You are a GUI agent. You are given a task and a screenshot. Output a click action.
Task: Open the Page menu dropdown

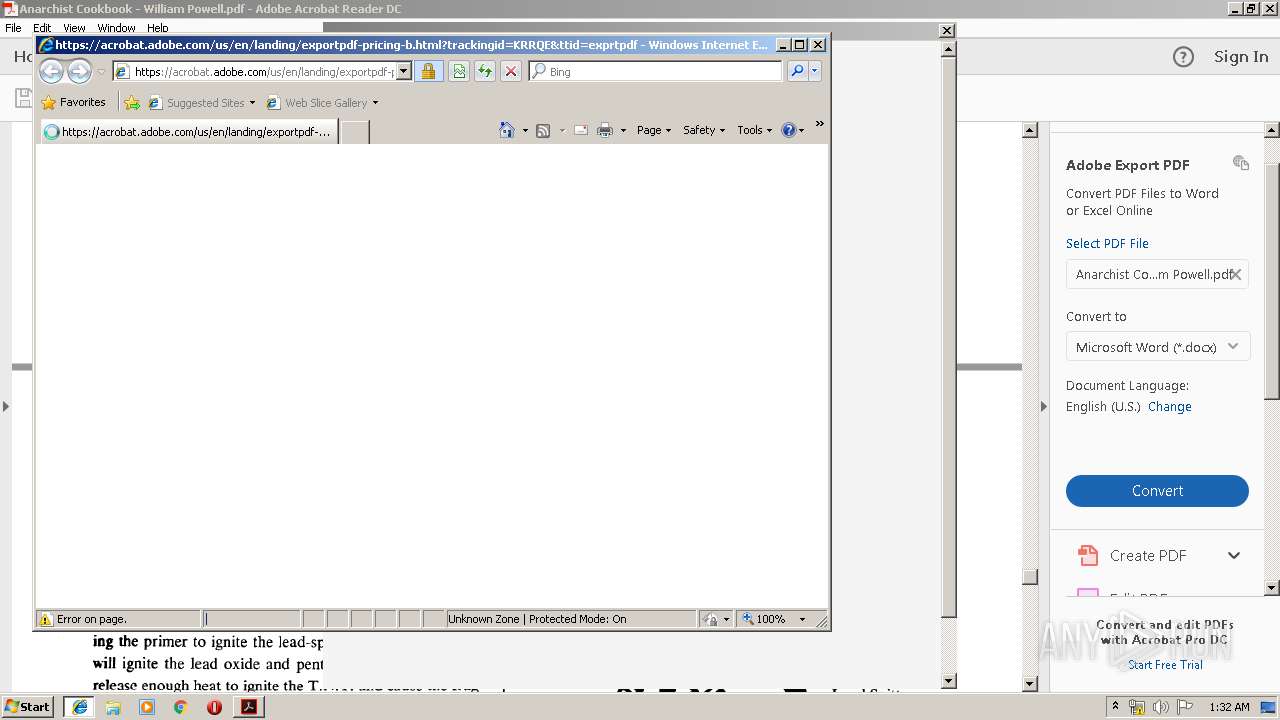pyautogui.click(x=654, y=130)
